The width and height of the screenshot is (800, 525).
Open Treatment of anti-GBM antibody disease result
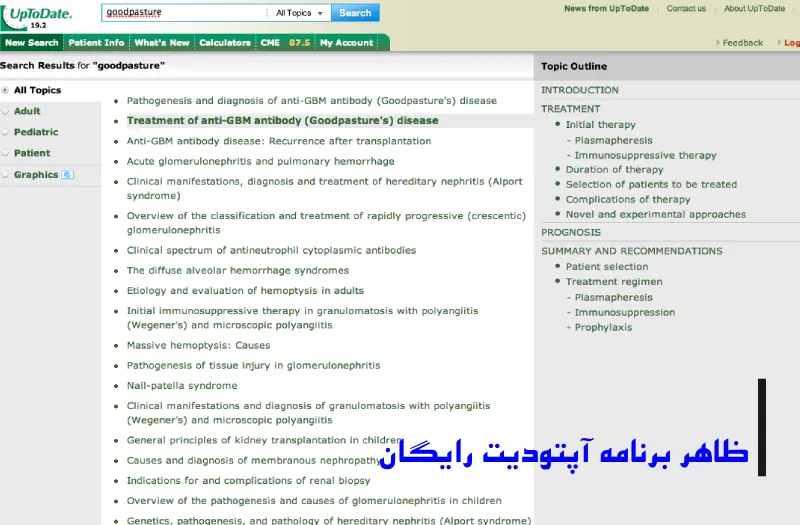283,120
